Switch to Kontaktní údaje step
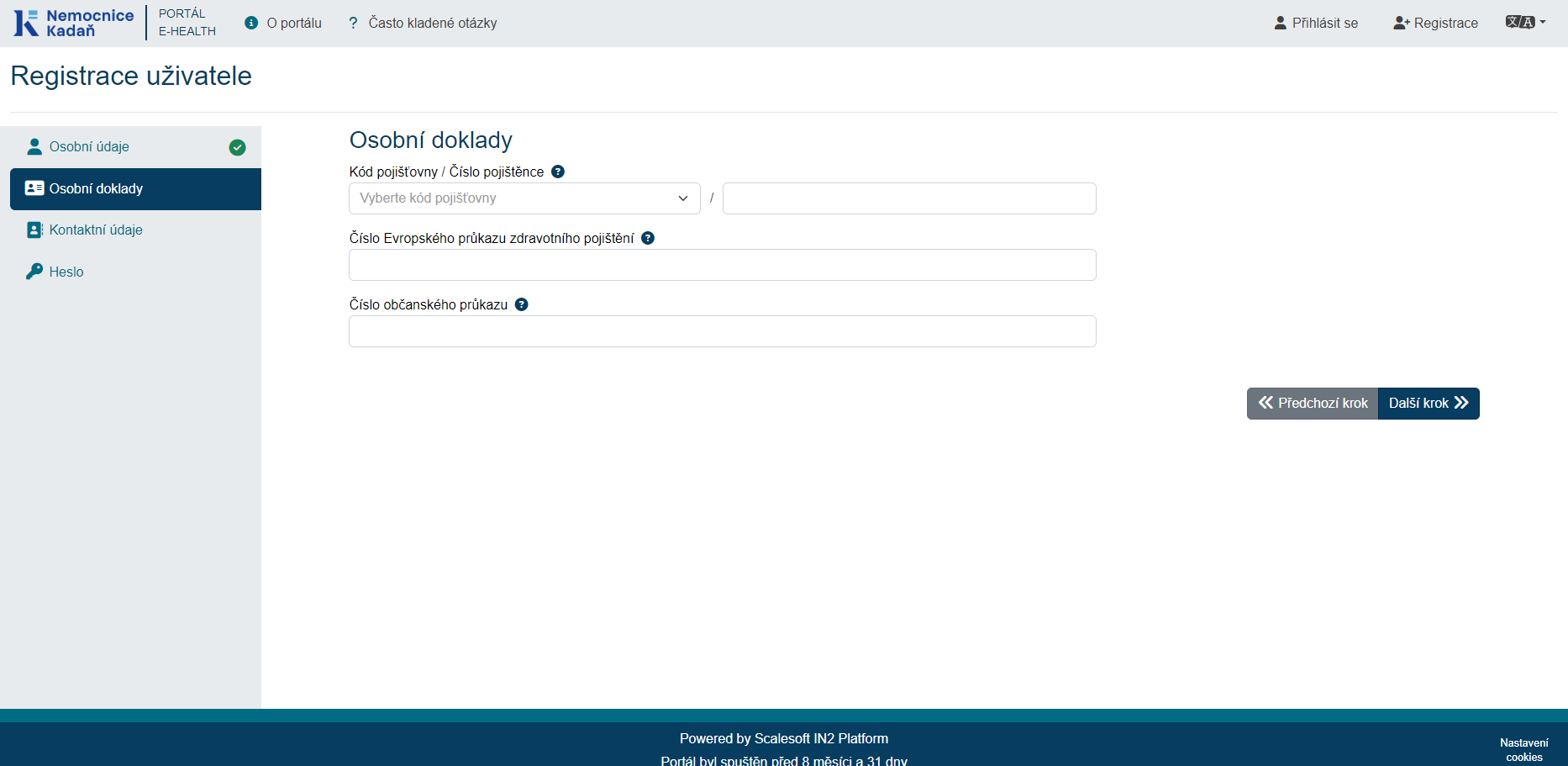Screen dimensions: 1568x766 (135, 230)
